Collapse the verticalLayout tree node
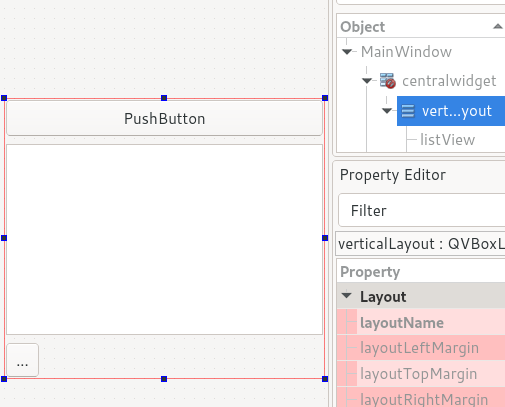 (387, 111)
